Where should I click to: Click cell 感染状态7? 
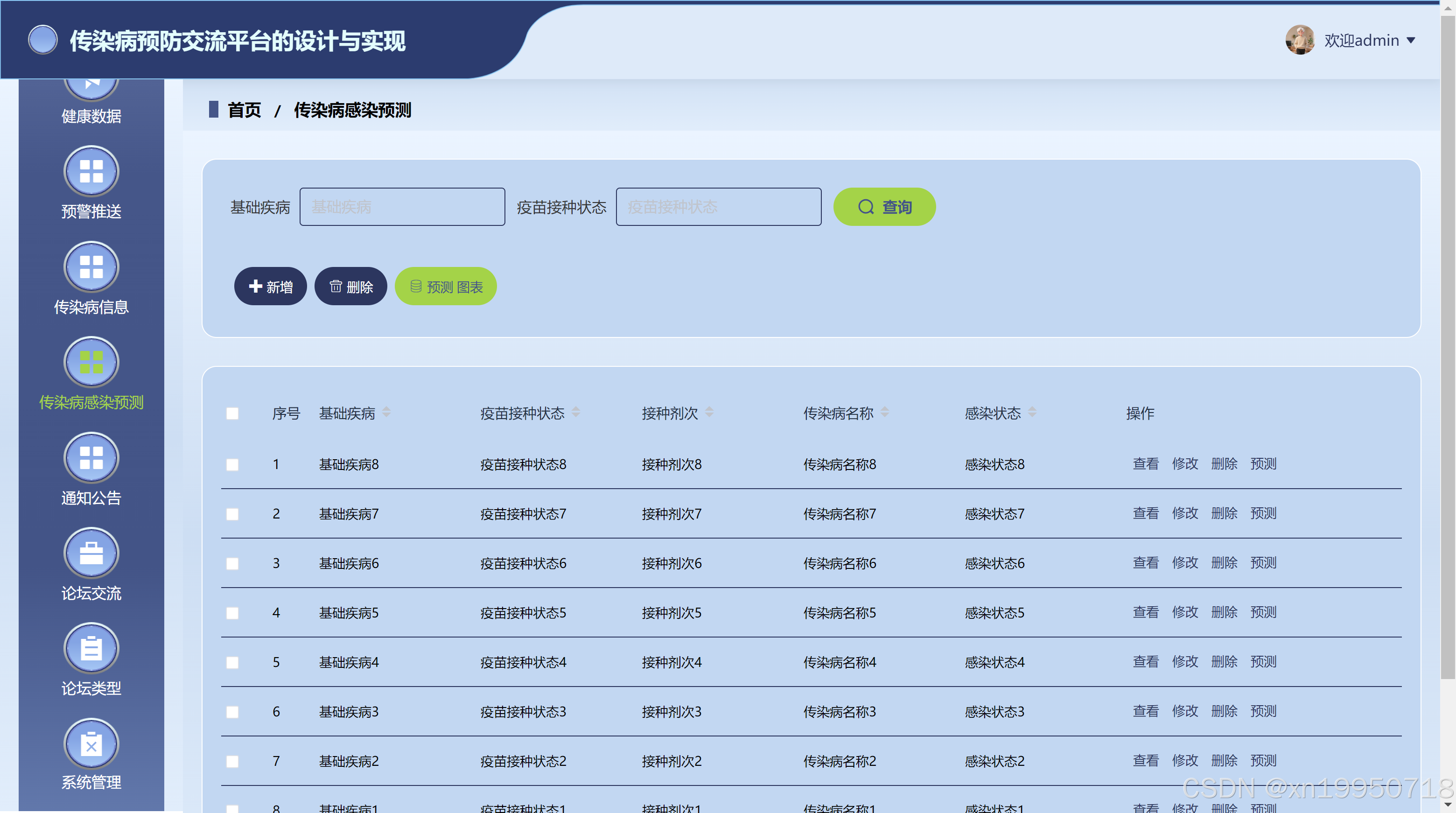994,514
